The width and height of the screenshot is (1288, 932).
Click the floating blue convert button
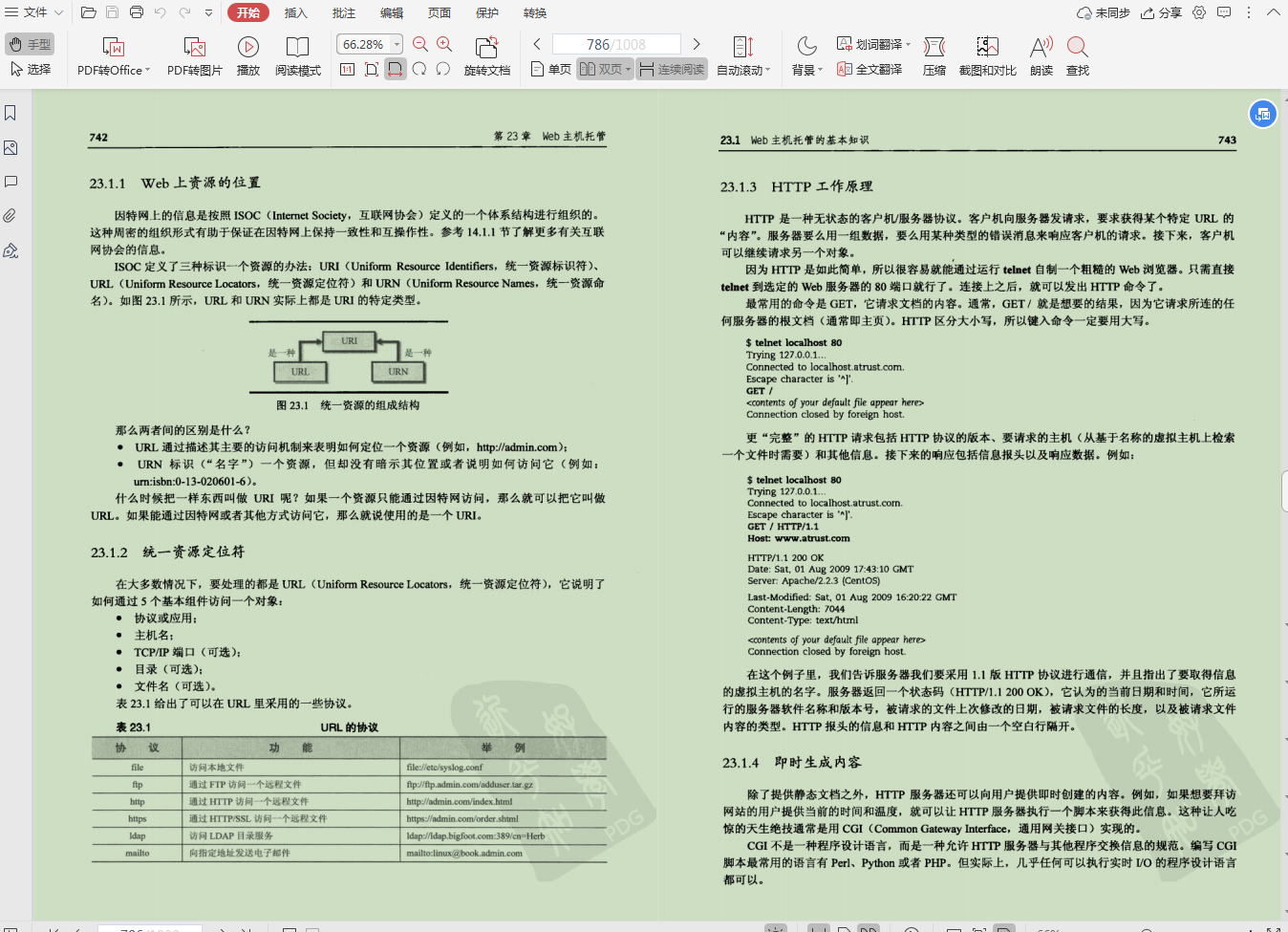click(1263, 114)
